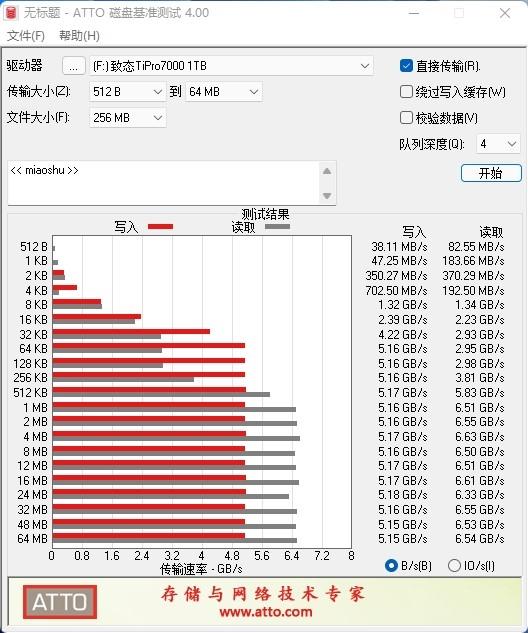Start the benchmark with 开始 button
This screenshot has height=633, width=528.
tap(491, 173)
